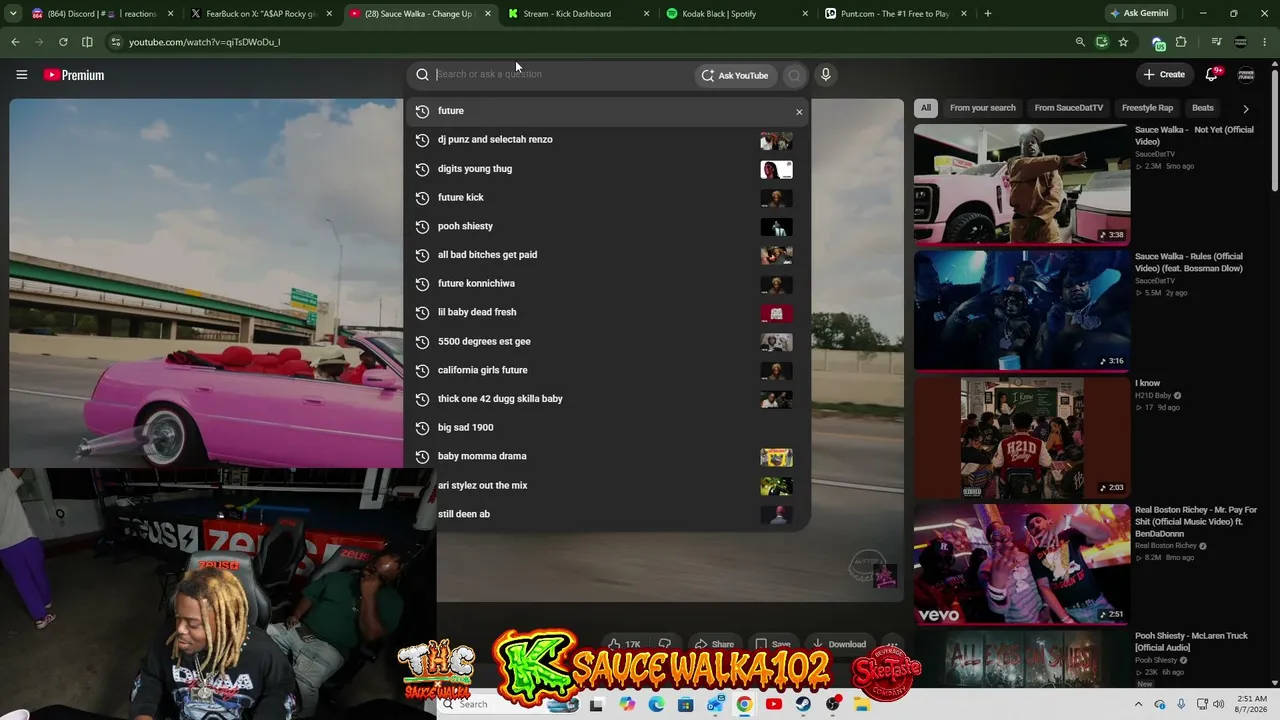The height and width of the screenshot is (720, 1280).
Task: Click the Chrome address bar URL
Action: tap(205, 42)
